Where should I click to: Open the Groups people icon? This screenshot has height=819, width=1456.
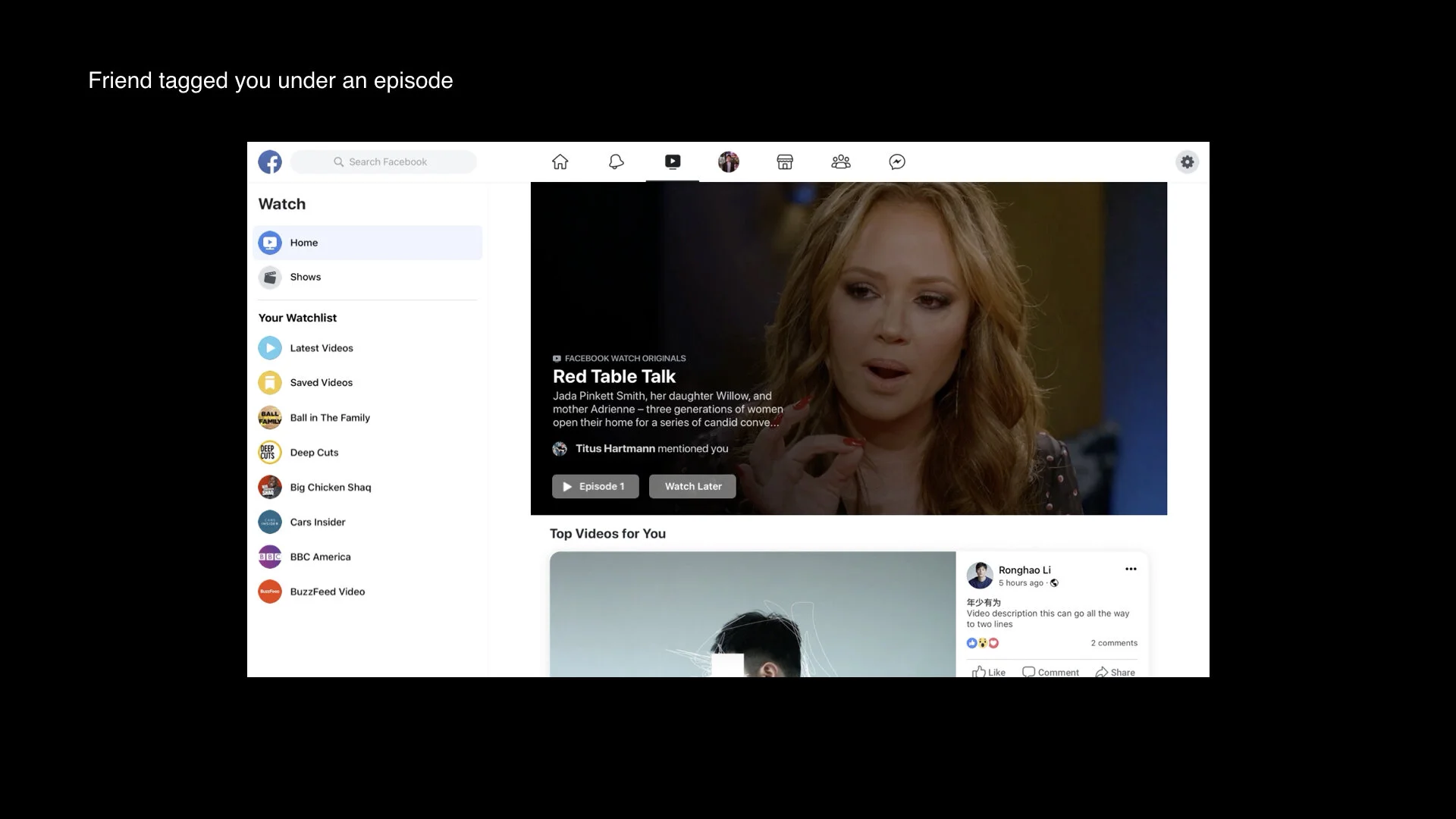click(841, 162)
